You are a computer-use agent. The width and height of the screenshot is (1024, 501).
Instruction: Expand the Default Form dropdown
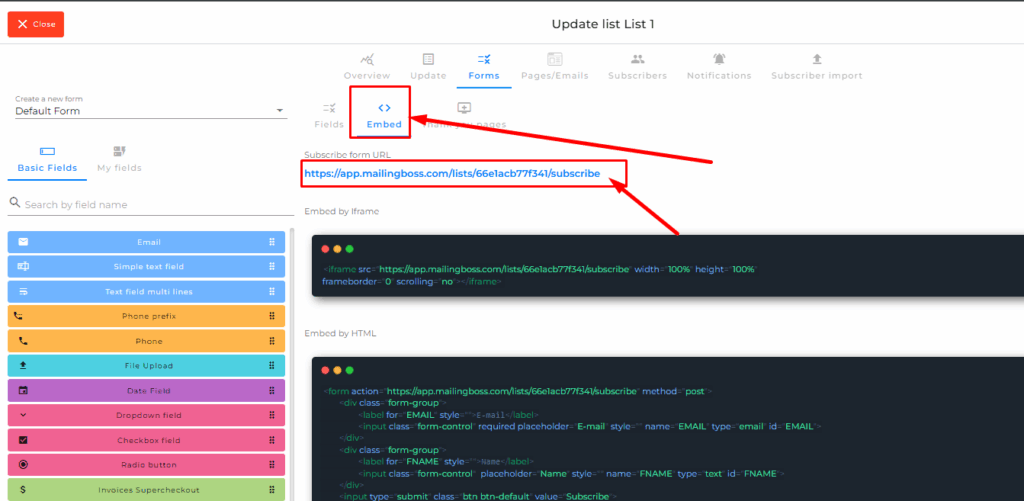(x=280, y=111)
